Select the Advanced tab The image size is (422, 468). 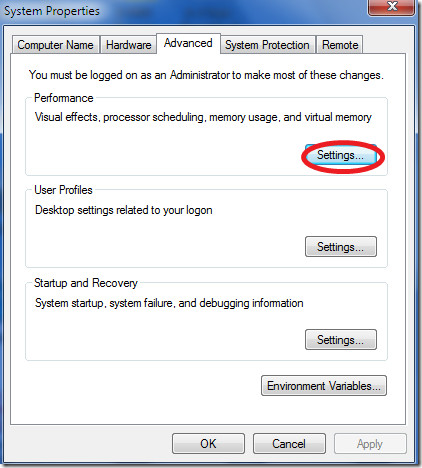click(x=188, y=43)
